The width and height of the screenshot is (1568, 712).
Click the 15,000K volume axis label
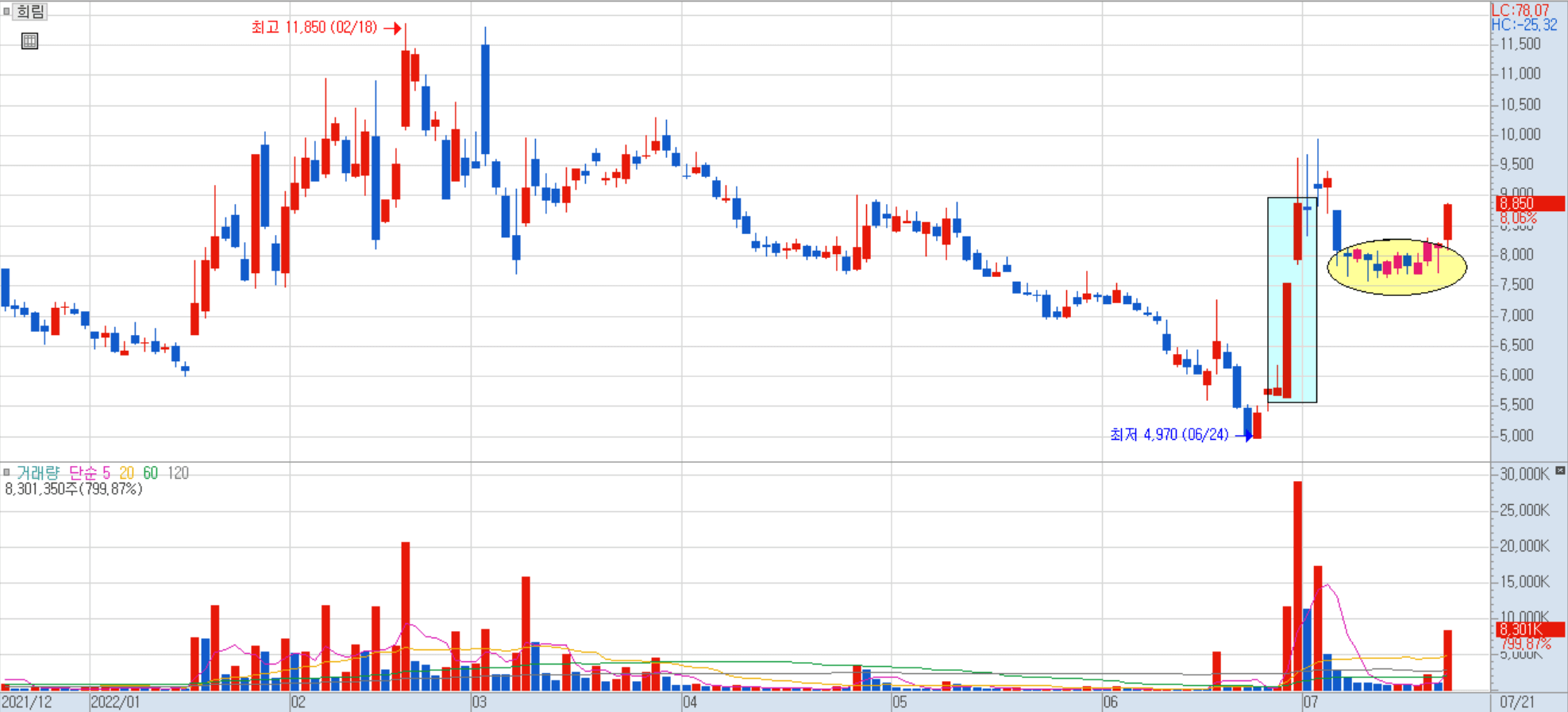pyautogui.click(x=1524, y=581)
